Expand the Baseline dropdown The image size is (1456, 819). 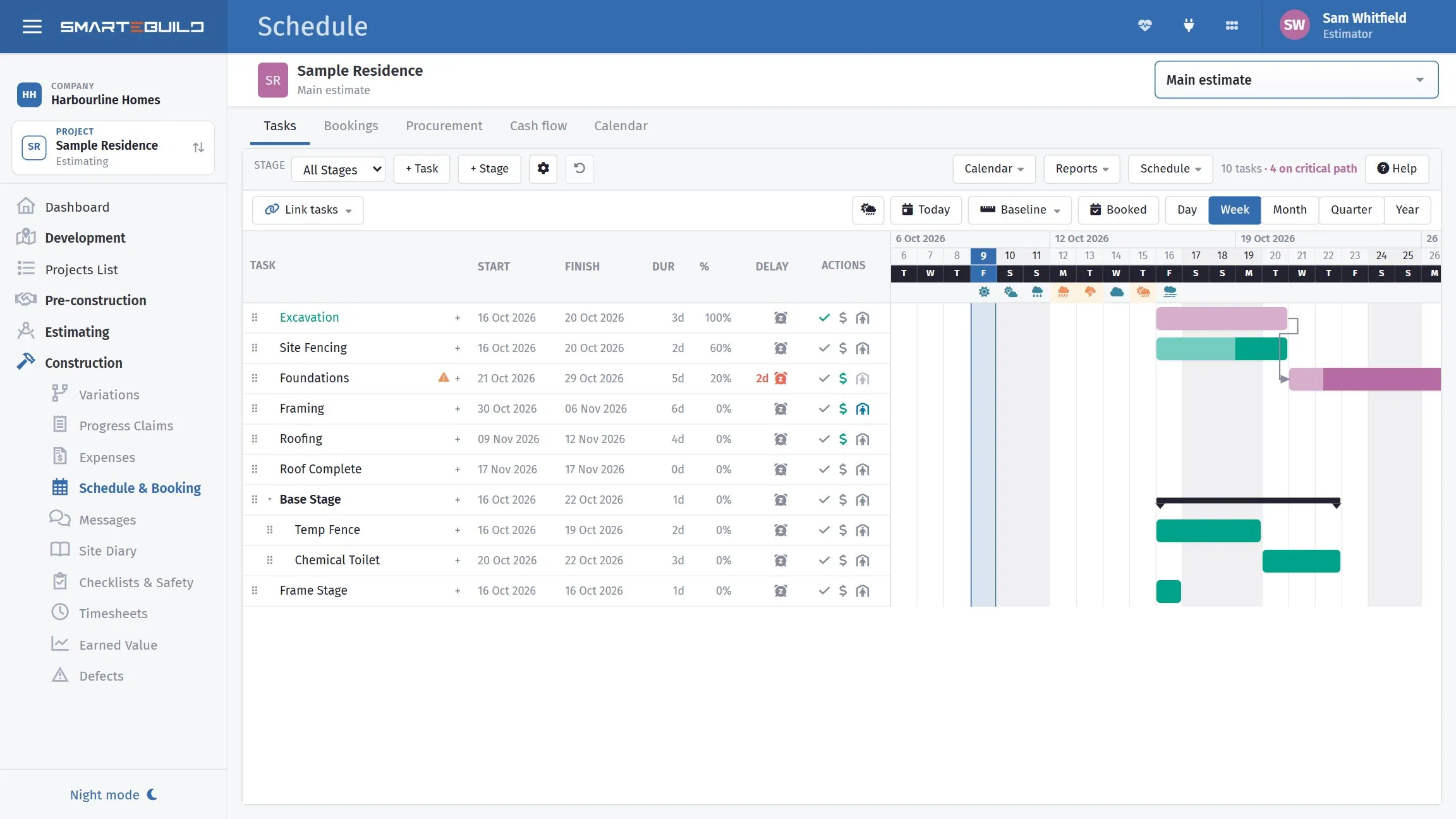point(1019,210)
